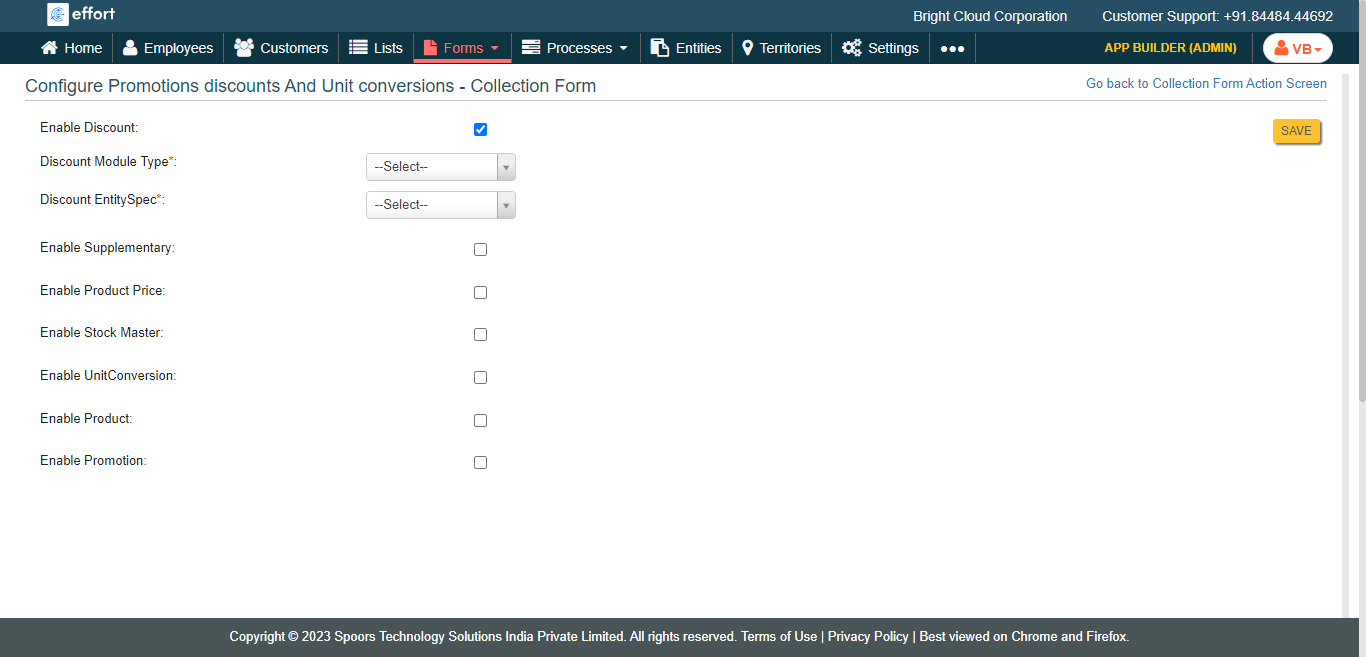The width and height of the screenshot is (1366, 657).
Task: Open the three-dots more menu
Action: [x=952, y=48]
